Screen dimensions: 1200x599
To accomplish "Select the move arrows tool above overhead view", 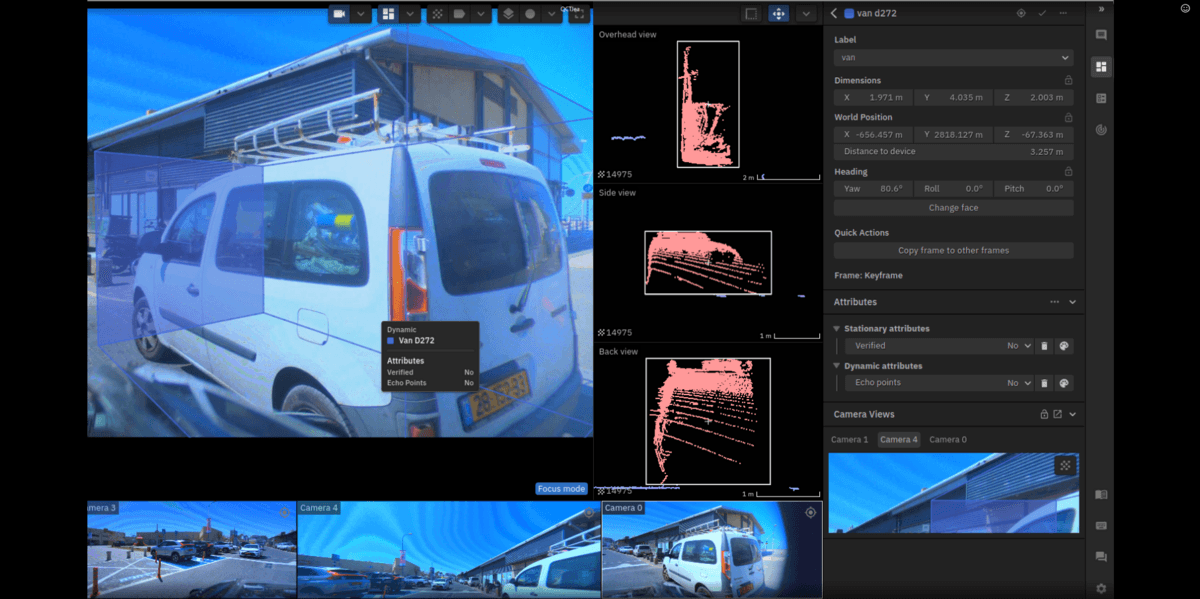I will click(x=778, y=14).
